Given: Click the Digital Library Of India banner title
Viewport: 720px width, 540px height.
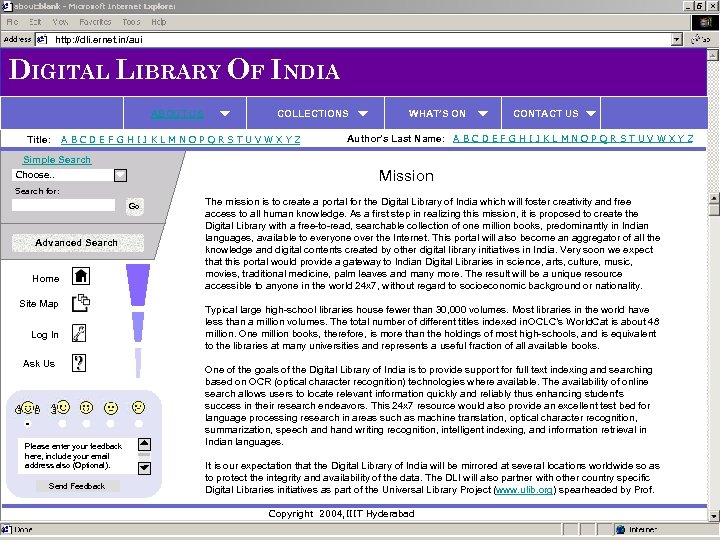Looking at the screenshot, I should (174, 70).
